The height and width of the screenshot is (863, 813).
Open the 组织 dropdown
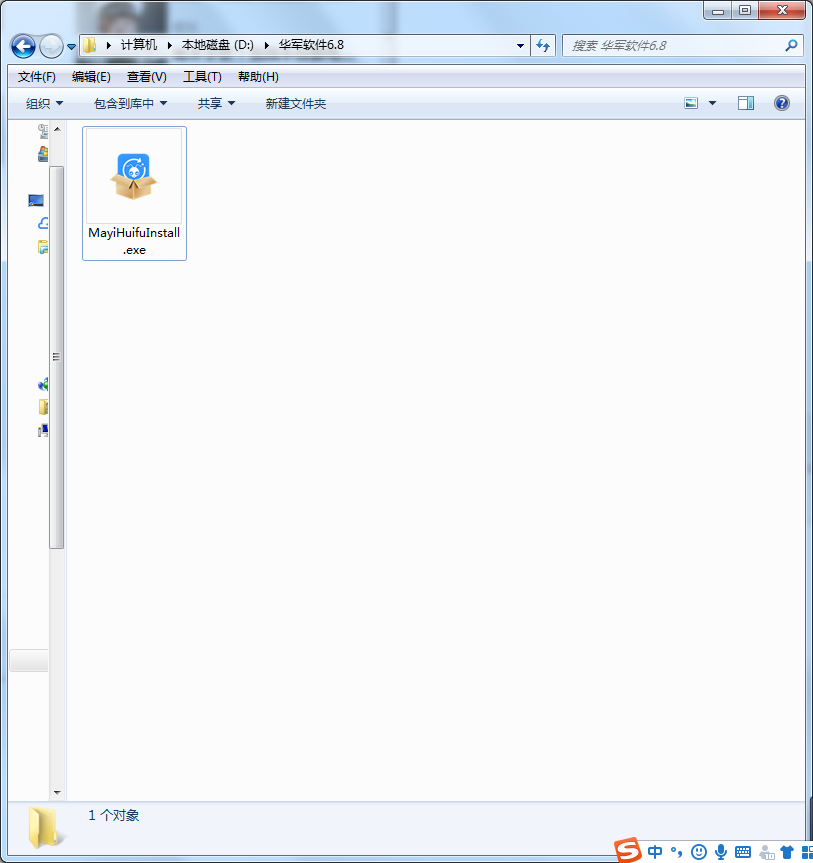coord(44,103)
